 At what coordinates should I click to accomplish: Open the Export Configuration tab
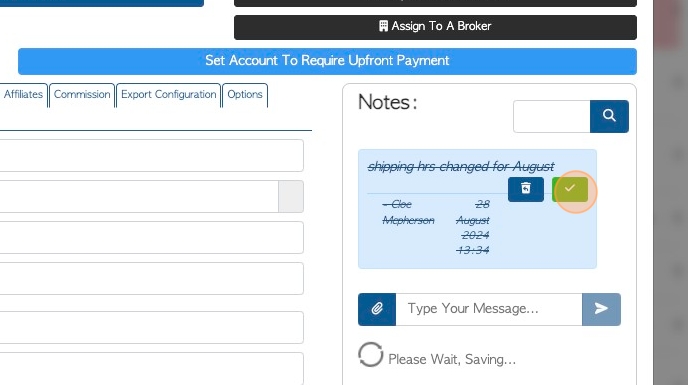click(168, 95)
